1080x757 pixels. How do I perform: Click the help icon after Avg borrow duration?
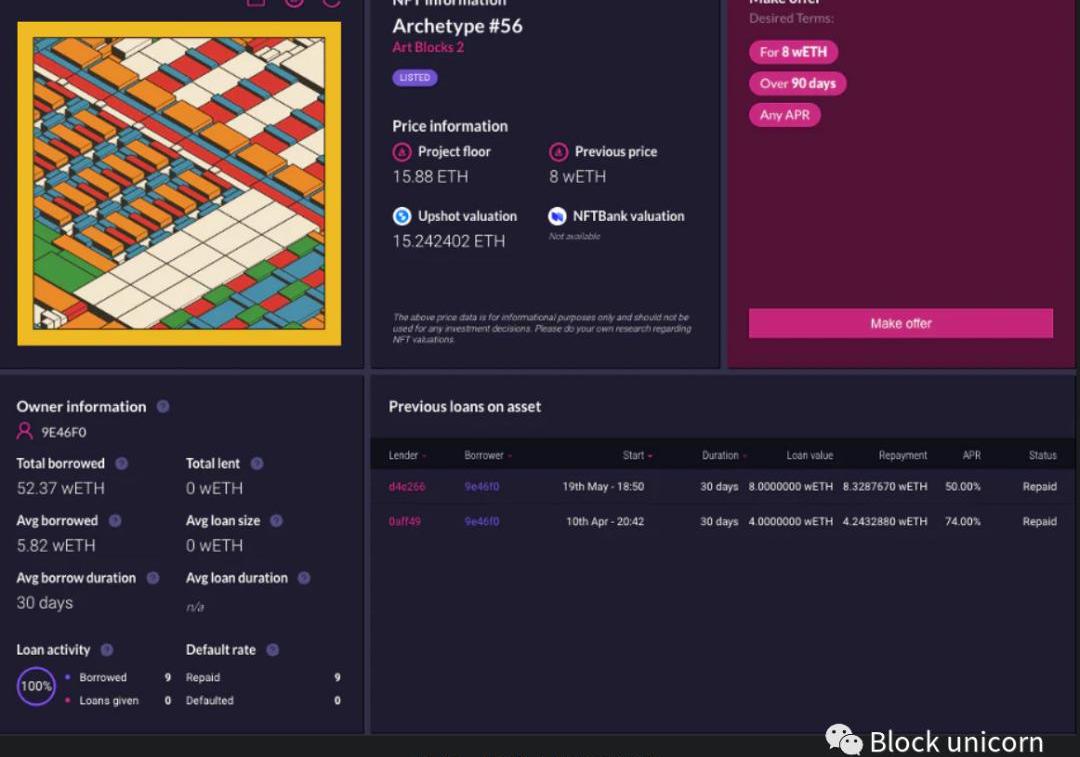point(153,578)
